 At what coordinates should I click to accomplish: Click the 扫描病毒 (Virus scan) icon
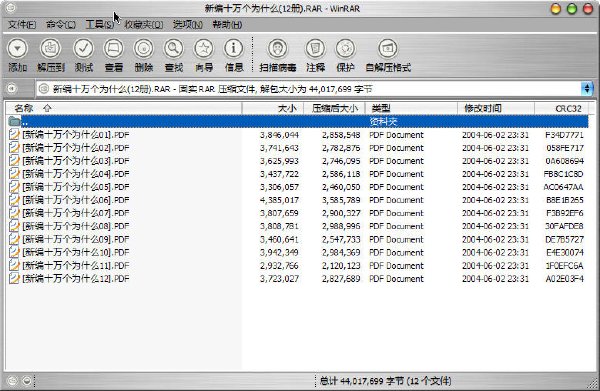click(277, 49)
